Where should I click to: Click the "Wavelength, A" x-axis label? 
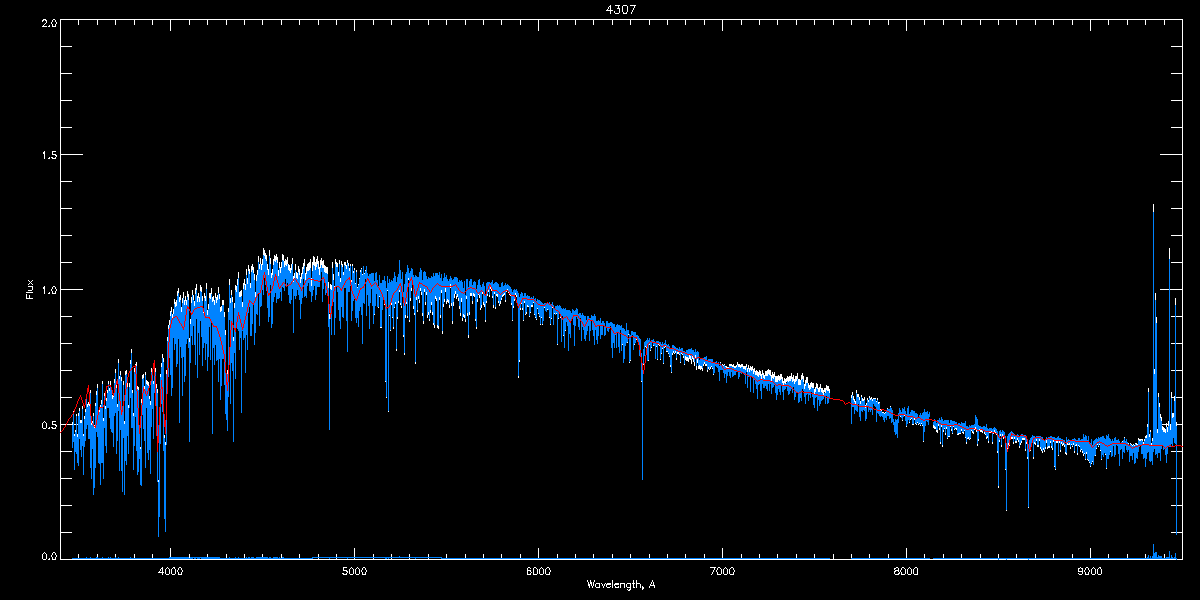621,585
